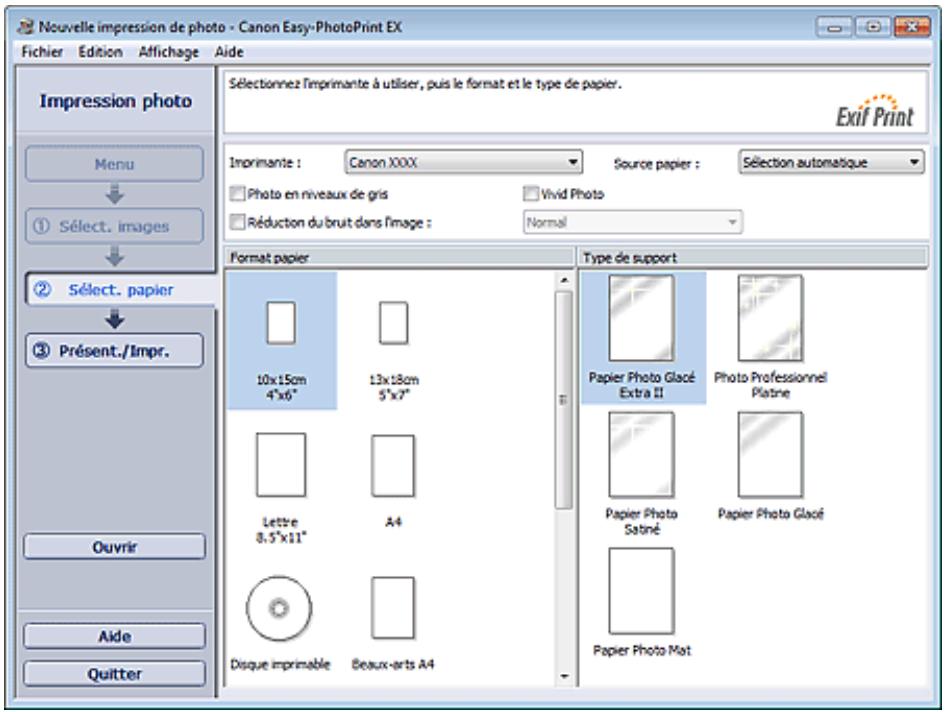Click the Format papier scrollbar thumb

(564, 400)
